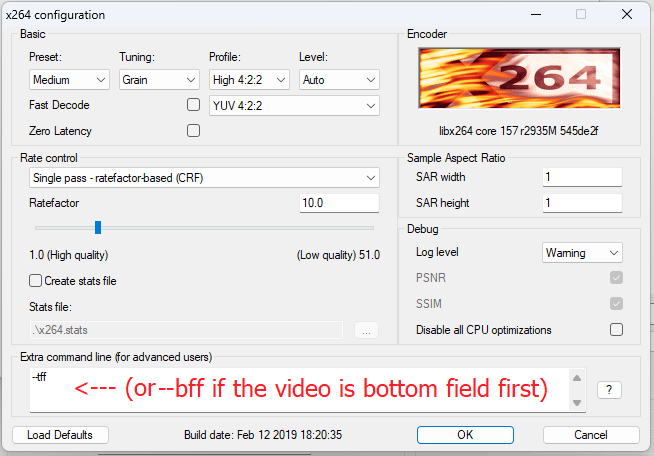Enable the Fast Decode checkbox

(x=194, y=104)
